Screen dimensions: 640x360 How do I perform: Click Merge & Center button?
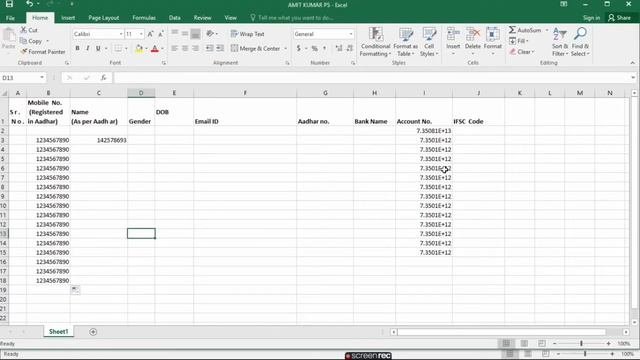pos(256,49)
